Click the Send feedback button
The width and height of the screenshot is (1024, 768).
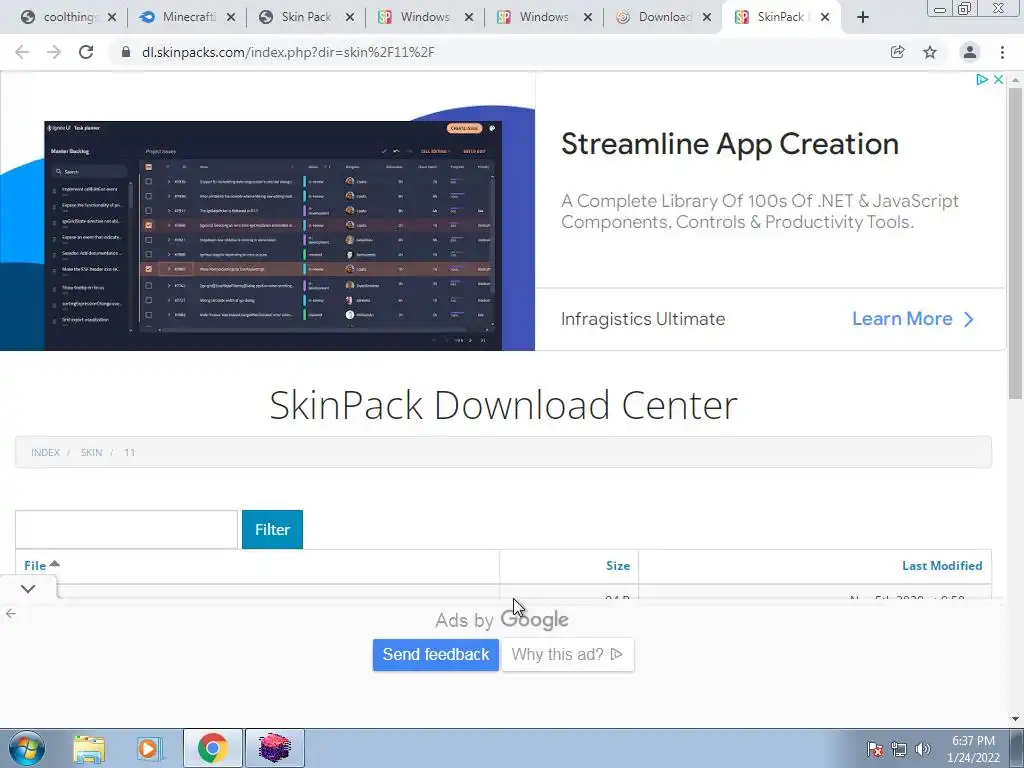click(436, 654)
